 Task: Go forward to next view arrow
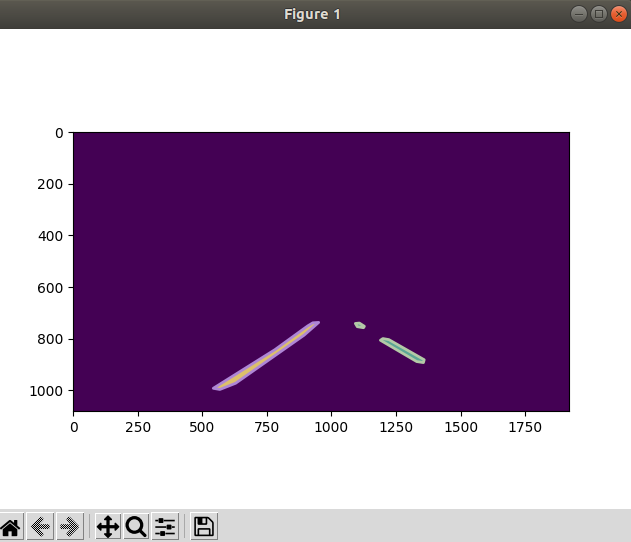pyautogui.click(x=70, y=526)
